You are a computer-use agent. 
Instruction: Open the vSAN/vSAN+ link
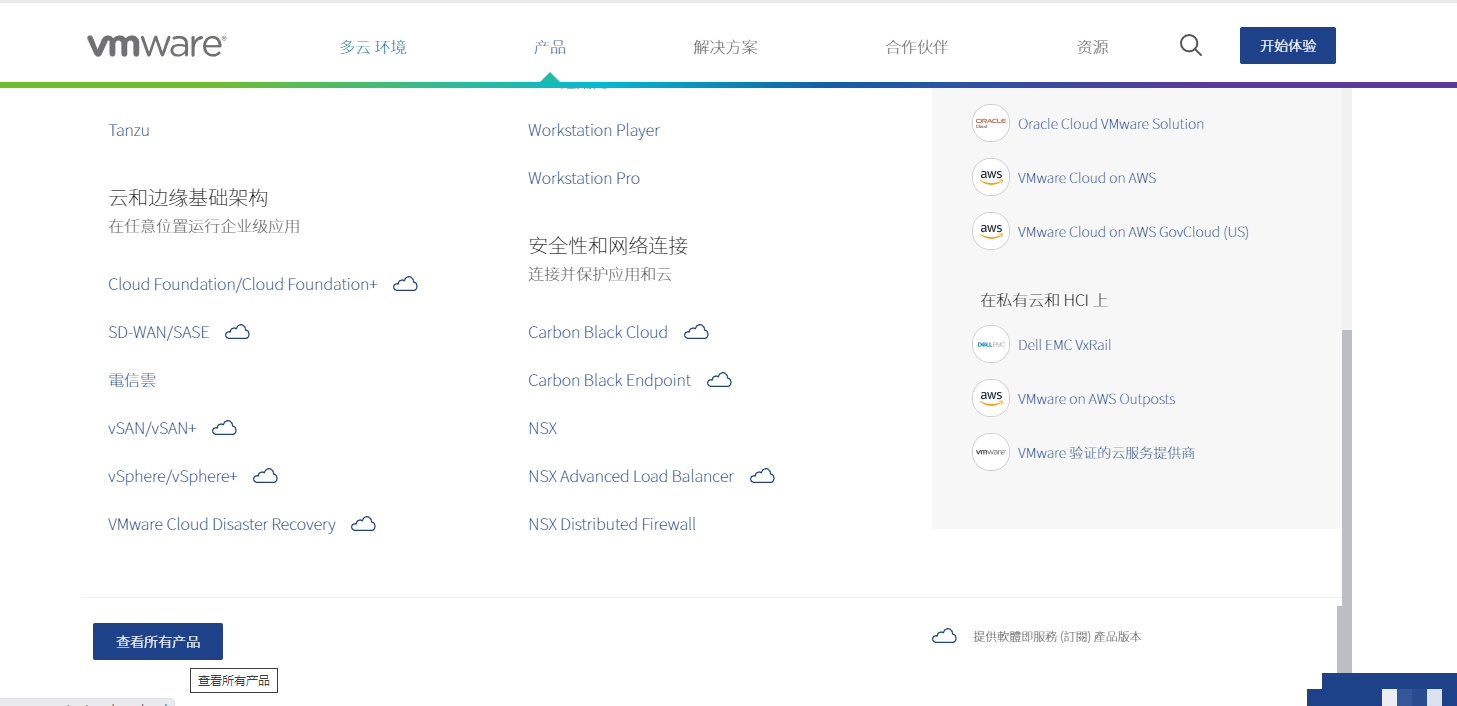[x=152, y=428]
